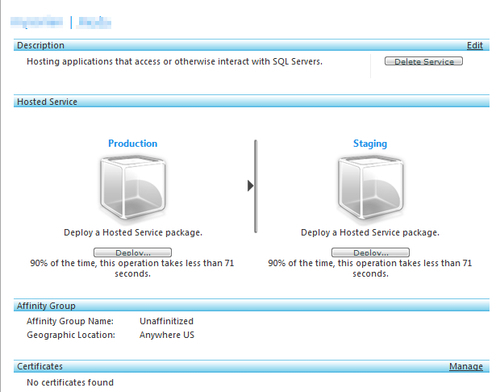This screenshot has width=500, height=392.
Task: Click 'Deploy a Hosted Service package' under Staging
Action: 370,232
